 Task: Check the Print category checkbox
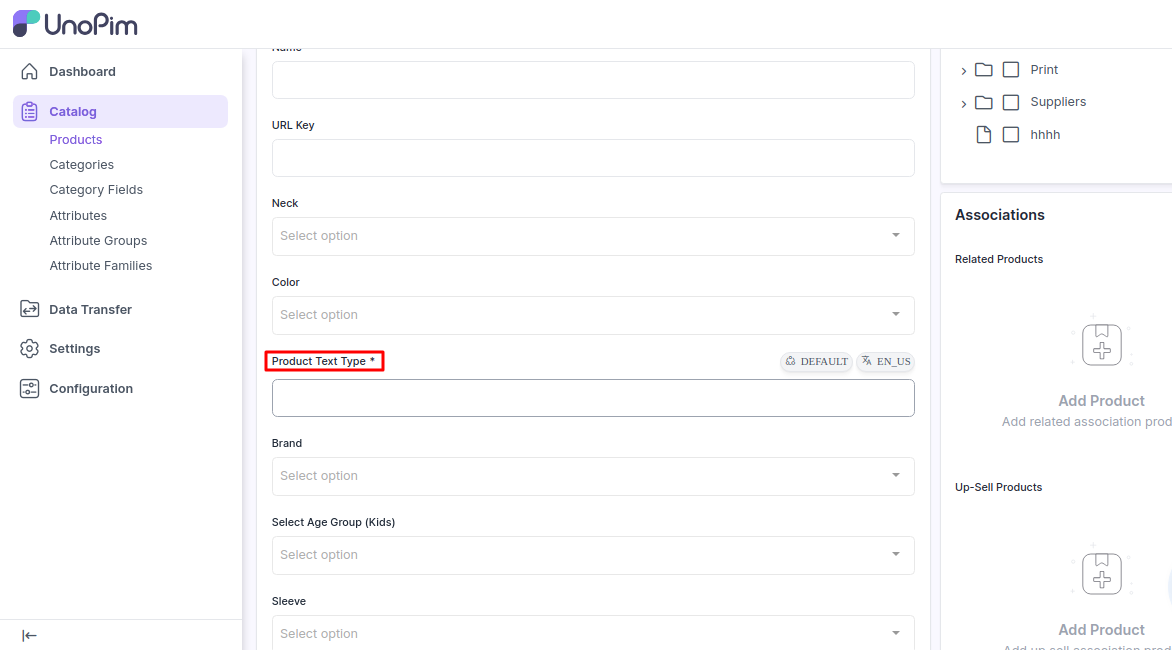tap(1011, 70)
